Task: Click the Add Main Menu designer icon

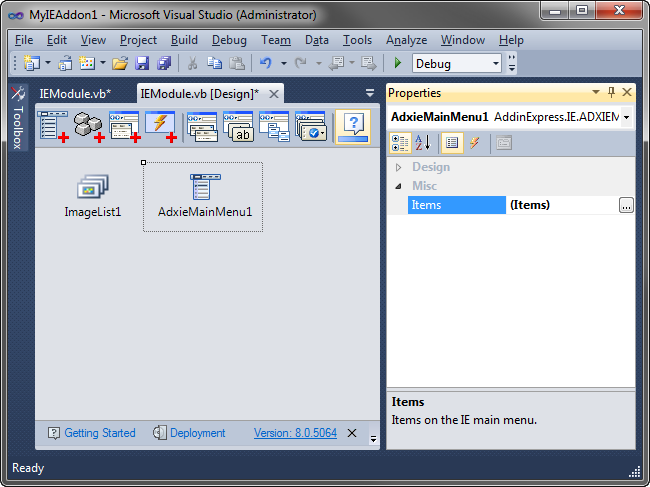Action: 53,126
